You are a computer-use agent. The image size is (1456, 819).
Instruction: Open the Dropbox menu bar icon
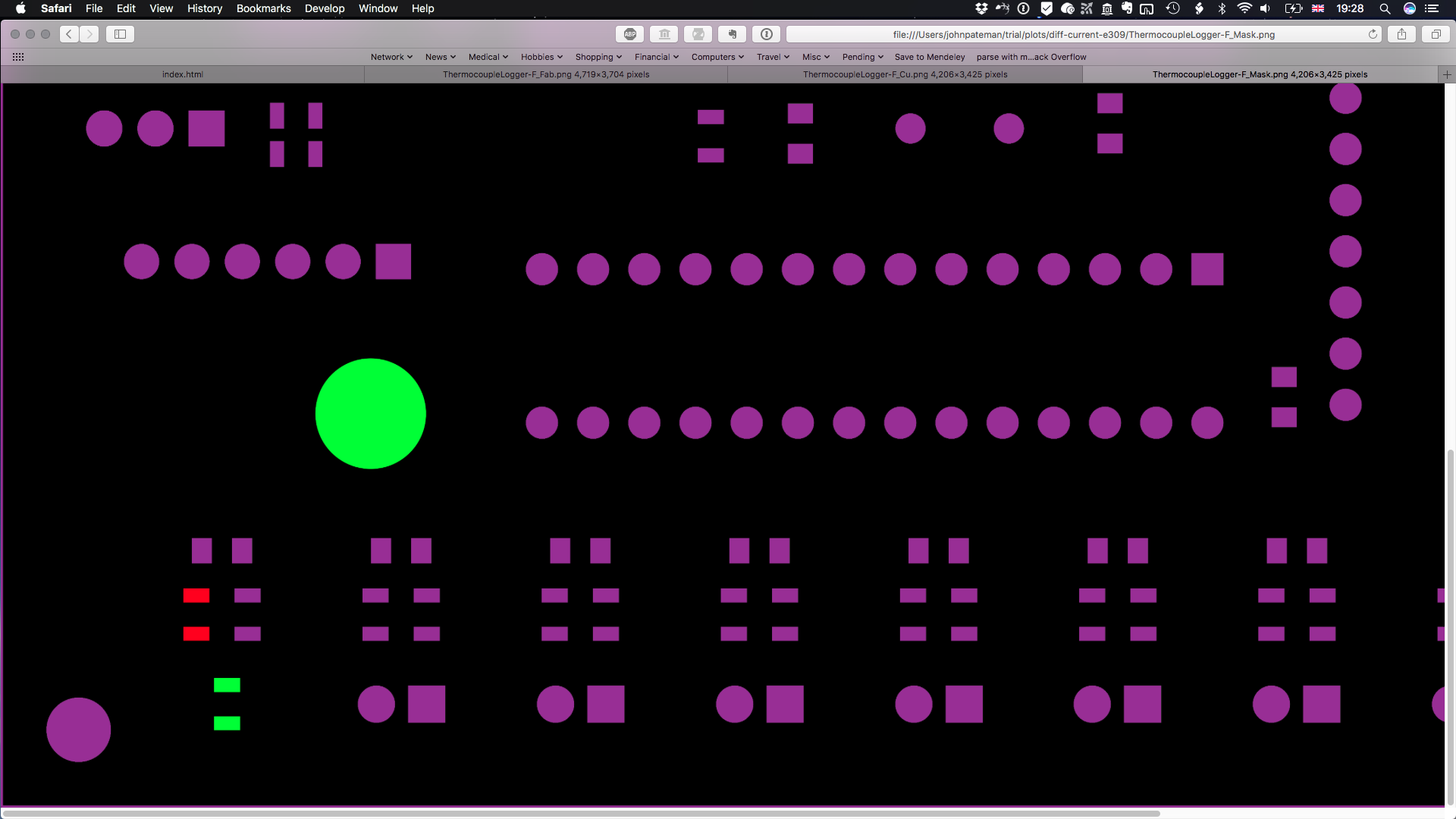pyautogui.click(x=981, y=8)
